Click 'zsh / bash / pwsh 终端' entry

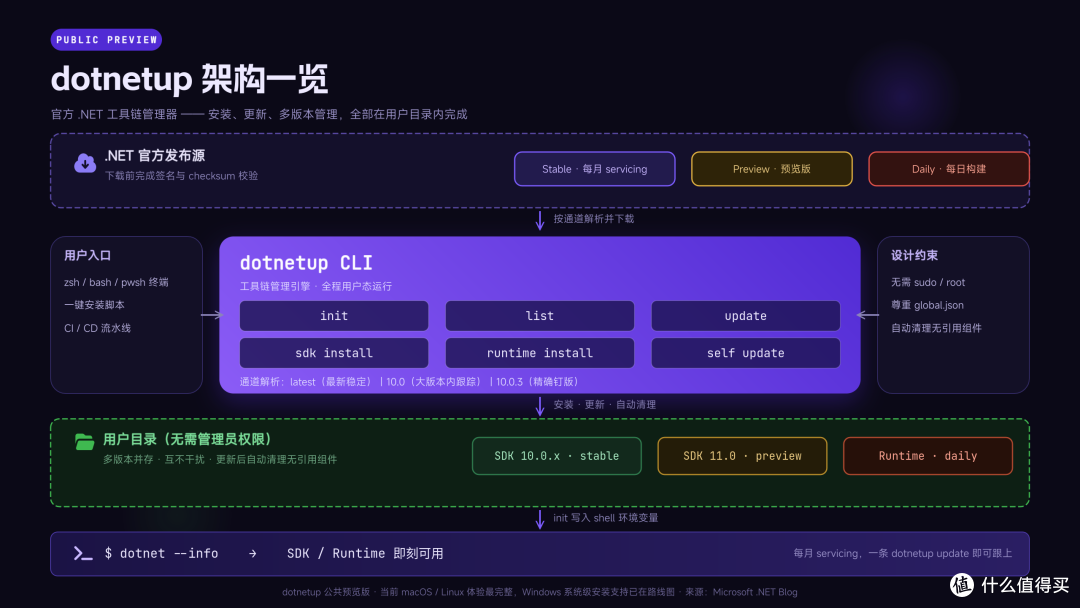pyautogui.click(x=116, y=282)
